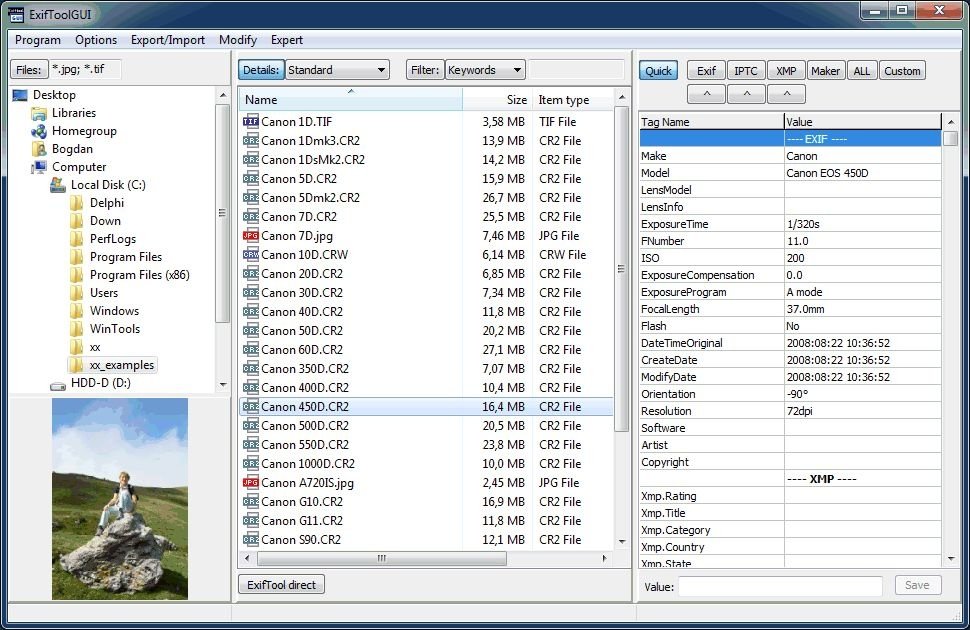Switch to the Exif metadata view

pos(706,71)
